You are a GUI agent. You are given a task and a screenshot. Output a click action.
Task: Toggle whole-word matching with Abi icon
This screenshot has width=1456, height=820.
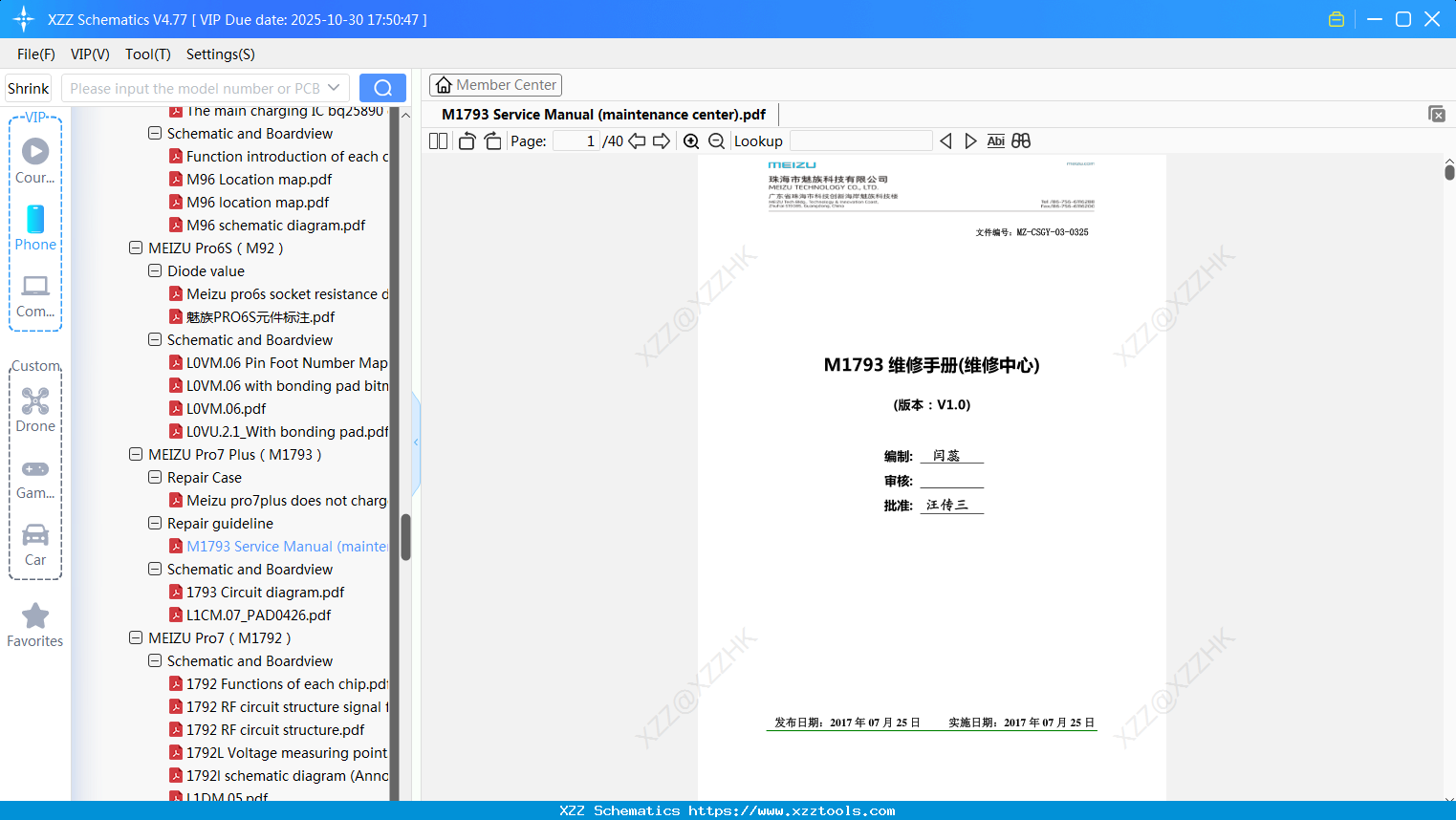[x=995, y=140]
